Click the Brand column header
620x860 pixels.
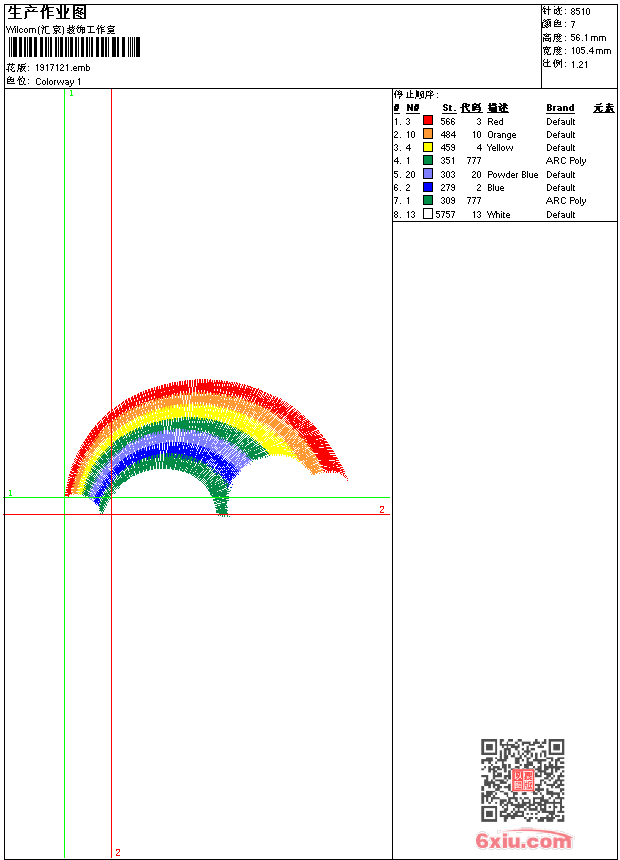pyautogui.click(x=560, y=108)
